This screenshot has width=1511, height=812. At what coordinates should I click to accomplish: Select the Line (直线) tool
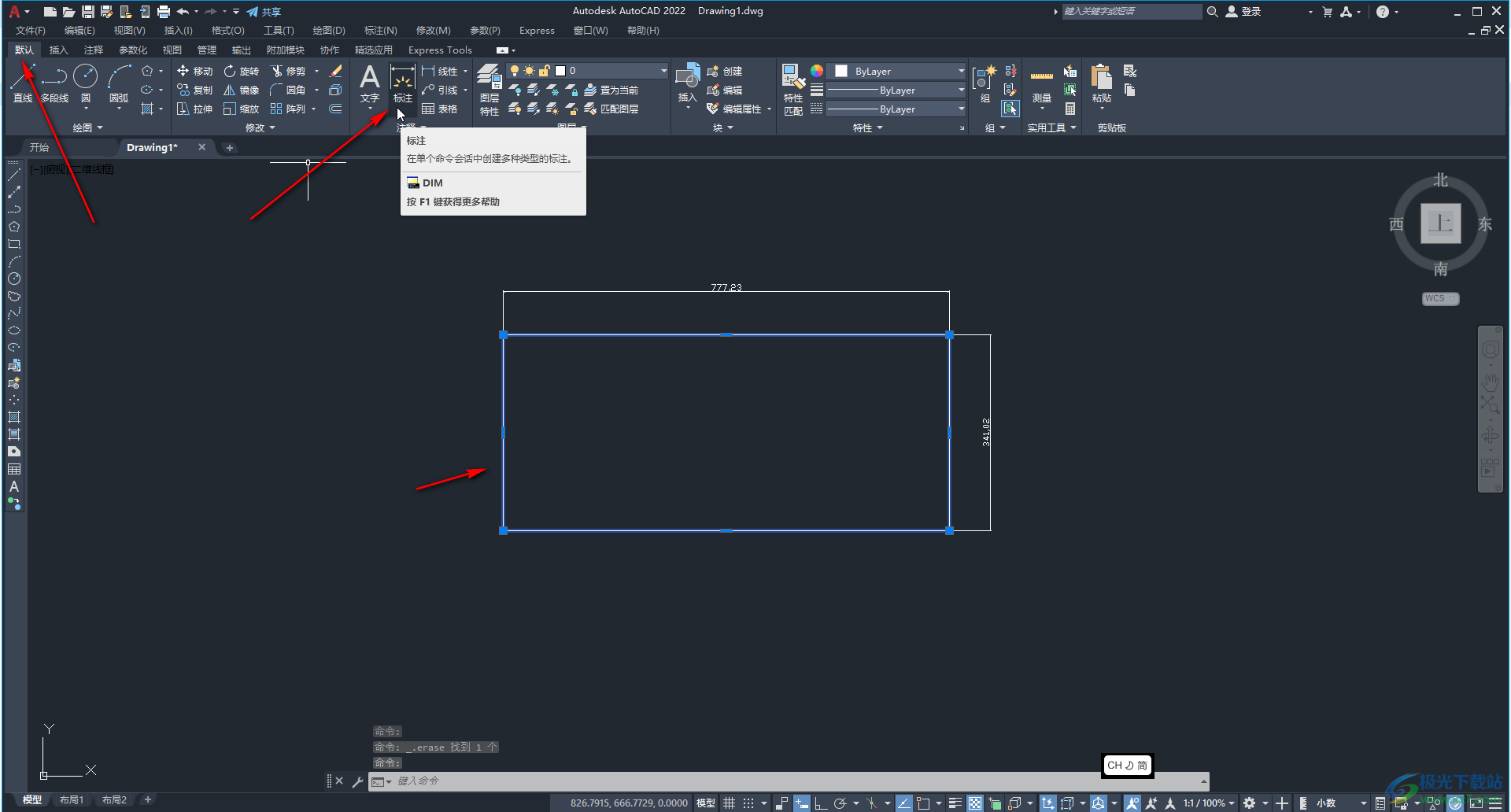point(22,85)
